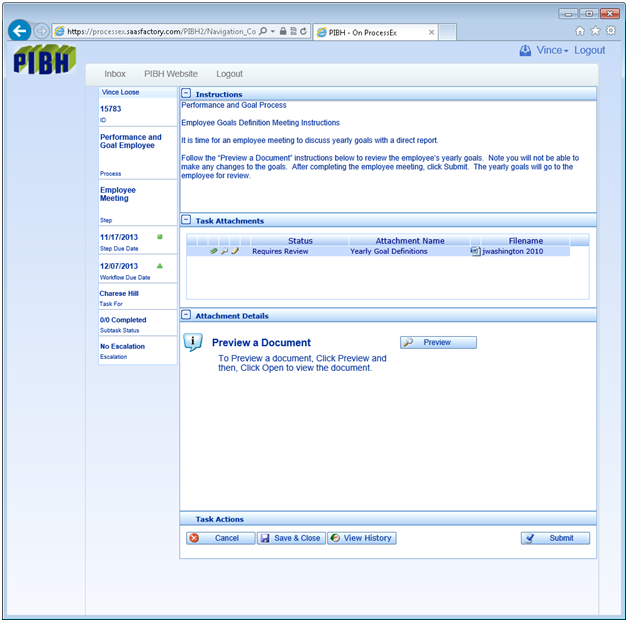Click the 12/07/2013 workflow due date
The image size is (628, 622).
click(119, 266)
